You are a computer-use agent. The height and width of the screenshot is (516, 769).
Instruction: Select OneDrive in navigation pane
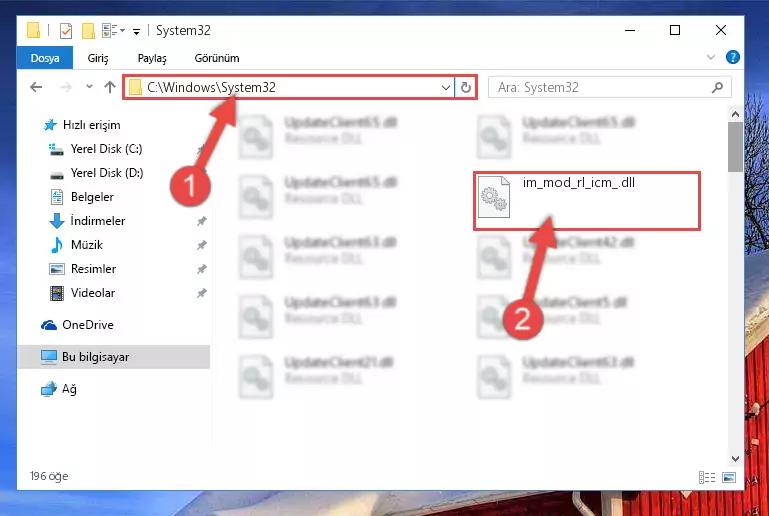click(88, 325)
